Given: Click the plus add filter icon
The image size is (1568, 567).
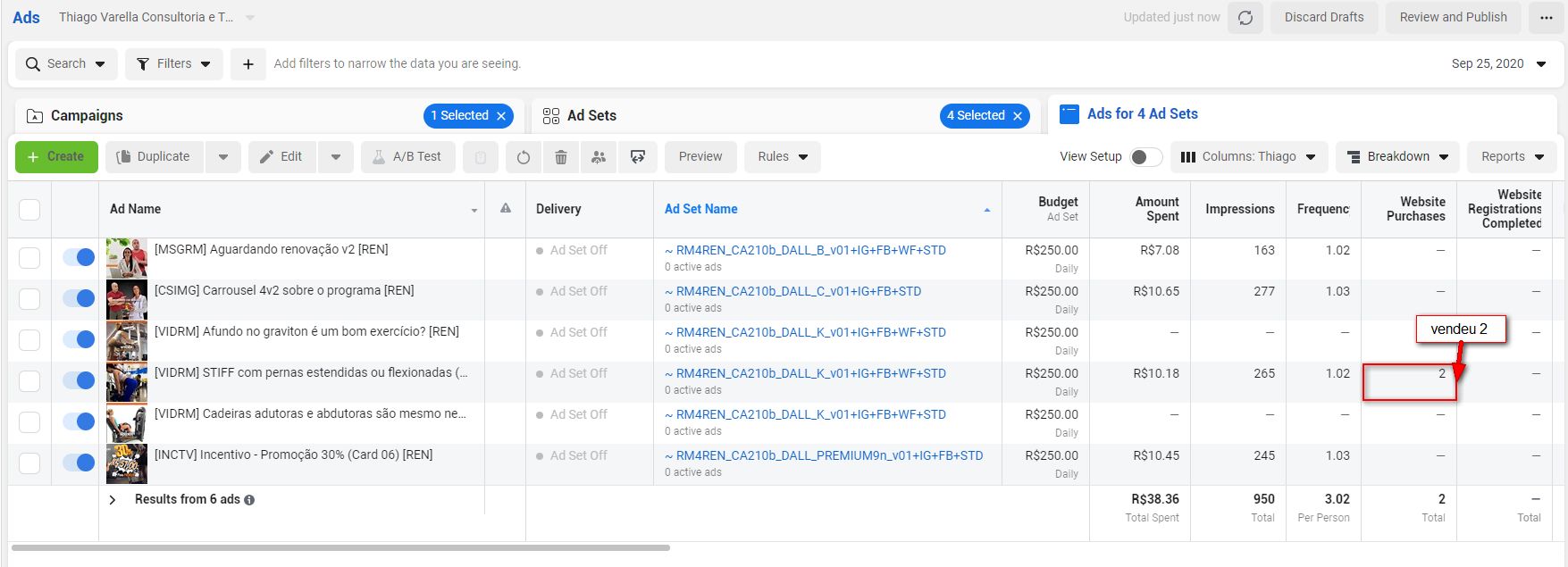Looking at the screenshot, I should point(248,64).
